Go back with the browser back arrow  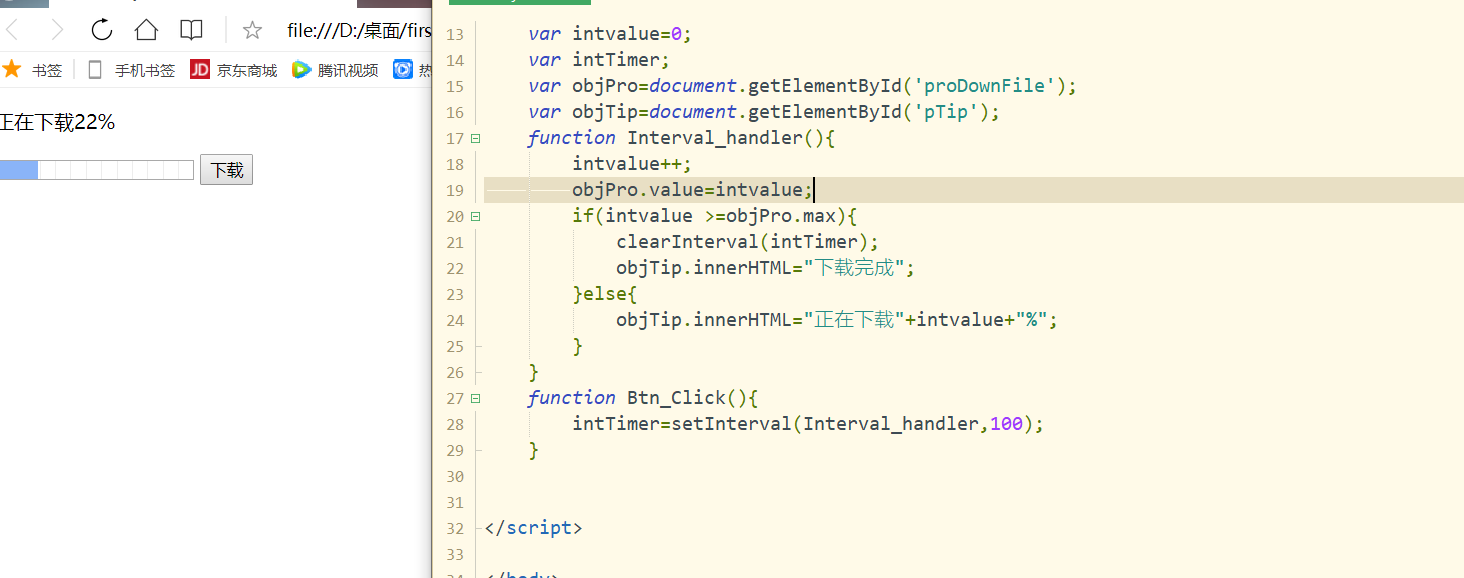12,30
